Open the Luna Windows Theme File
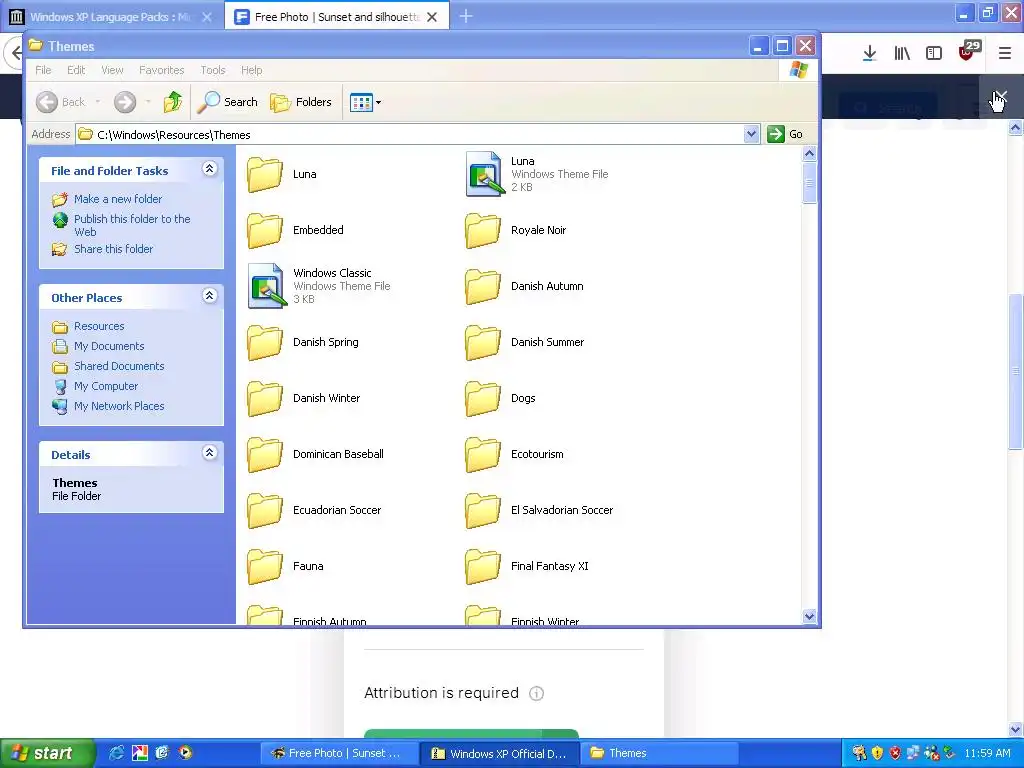This screenshot has height=768, width=1024. point(536,174)
